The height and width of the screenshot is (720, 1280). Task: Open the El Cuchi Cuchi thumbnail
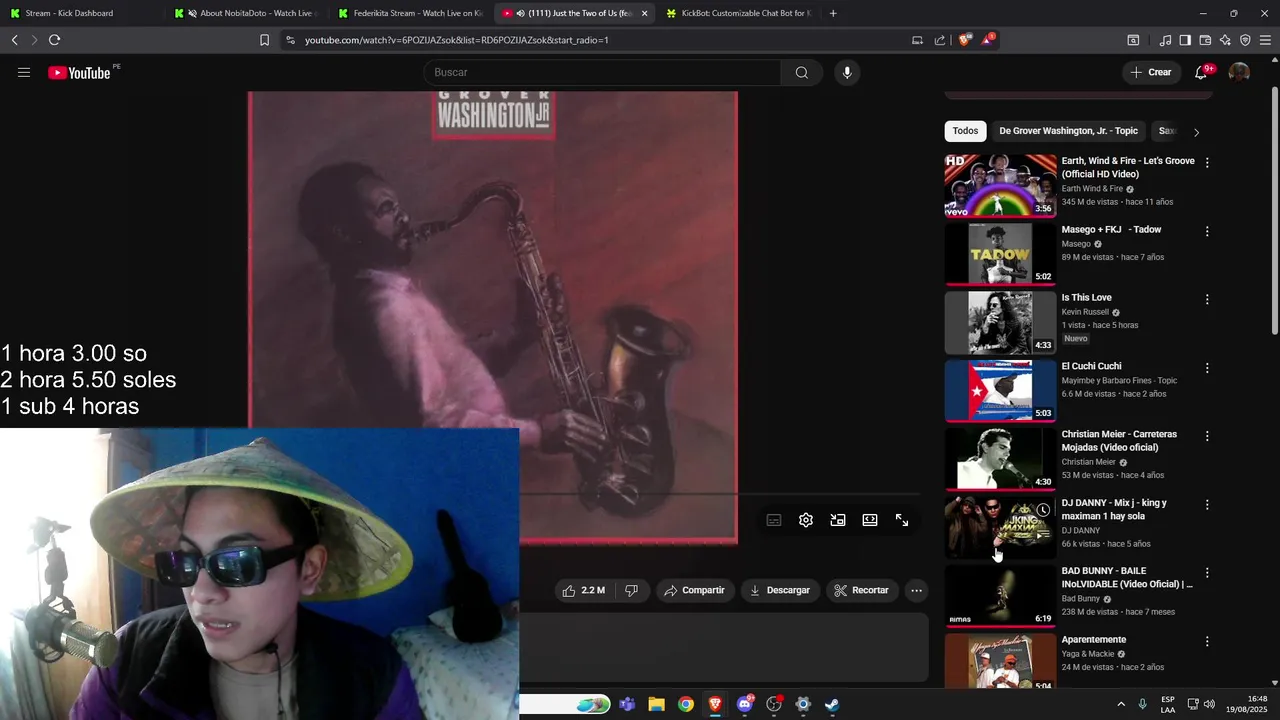[1000, 390]
